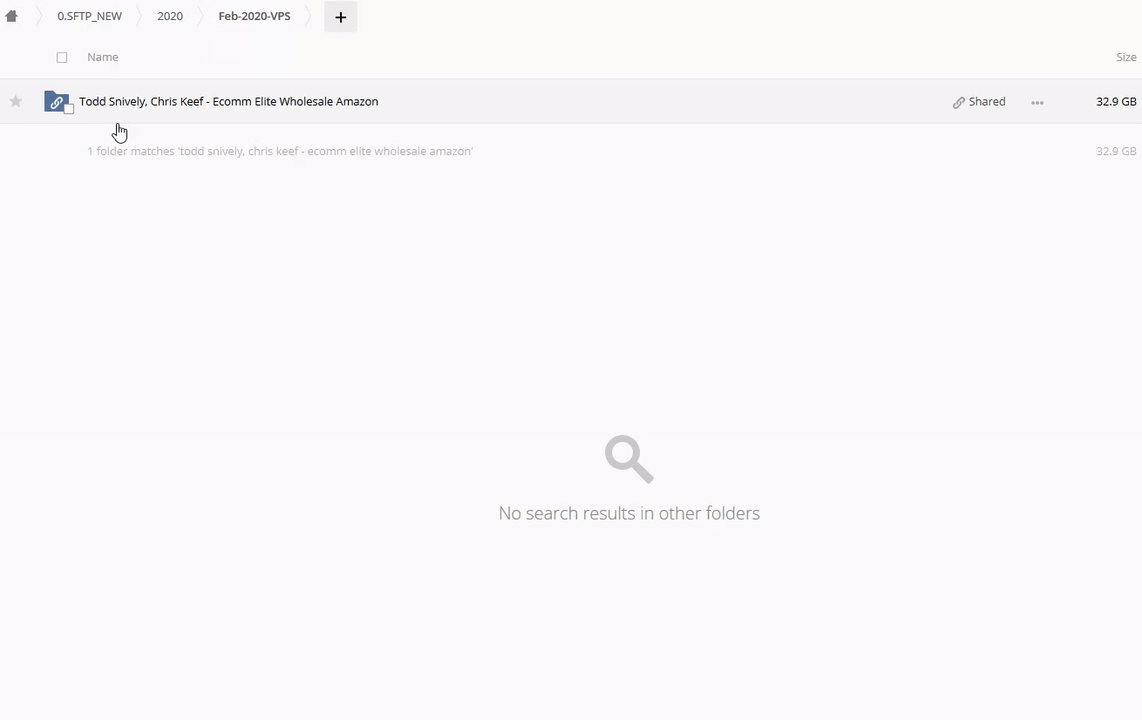
Task: Go to the Home root folder icon
Action: [12, 16]
